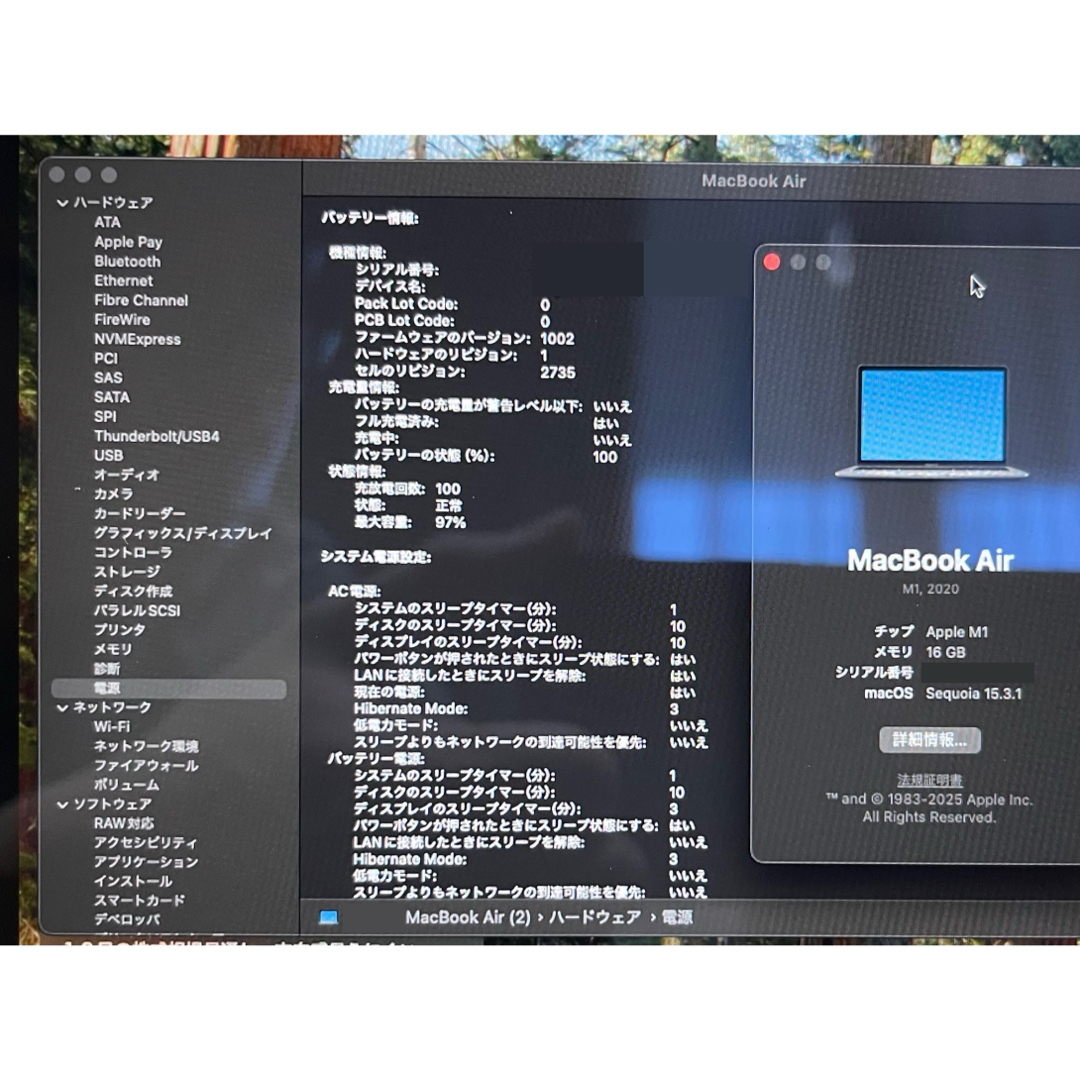The image size is (1080, 1080).
Task: Select 診断 in the sidebar
Action: [107, 669]
